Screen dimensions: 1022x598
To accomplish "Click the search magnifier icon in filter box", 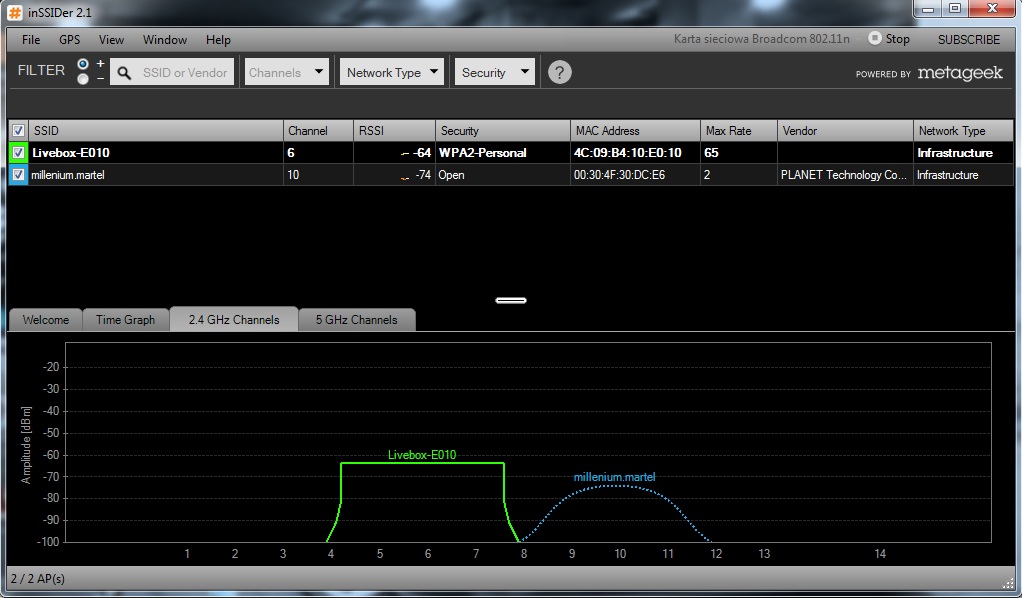I will pos(124,72).
